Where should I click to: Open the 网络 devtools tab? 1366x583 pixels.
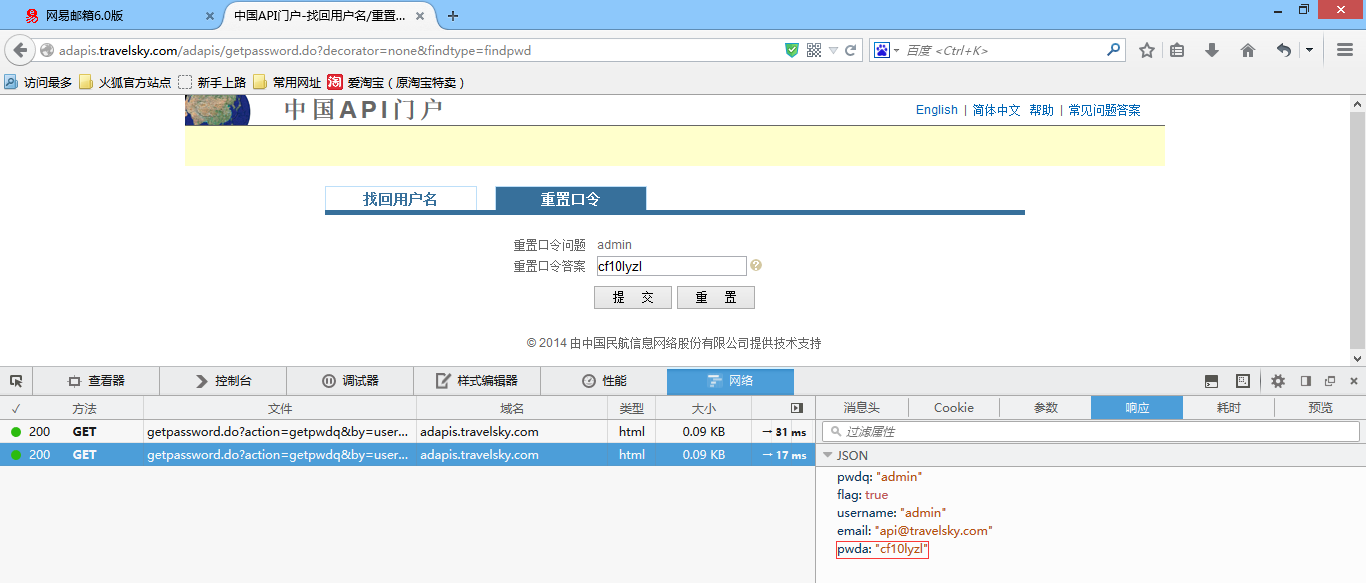pyautogui.click(x=730, y=381)
